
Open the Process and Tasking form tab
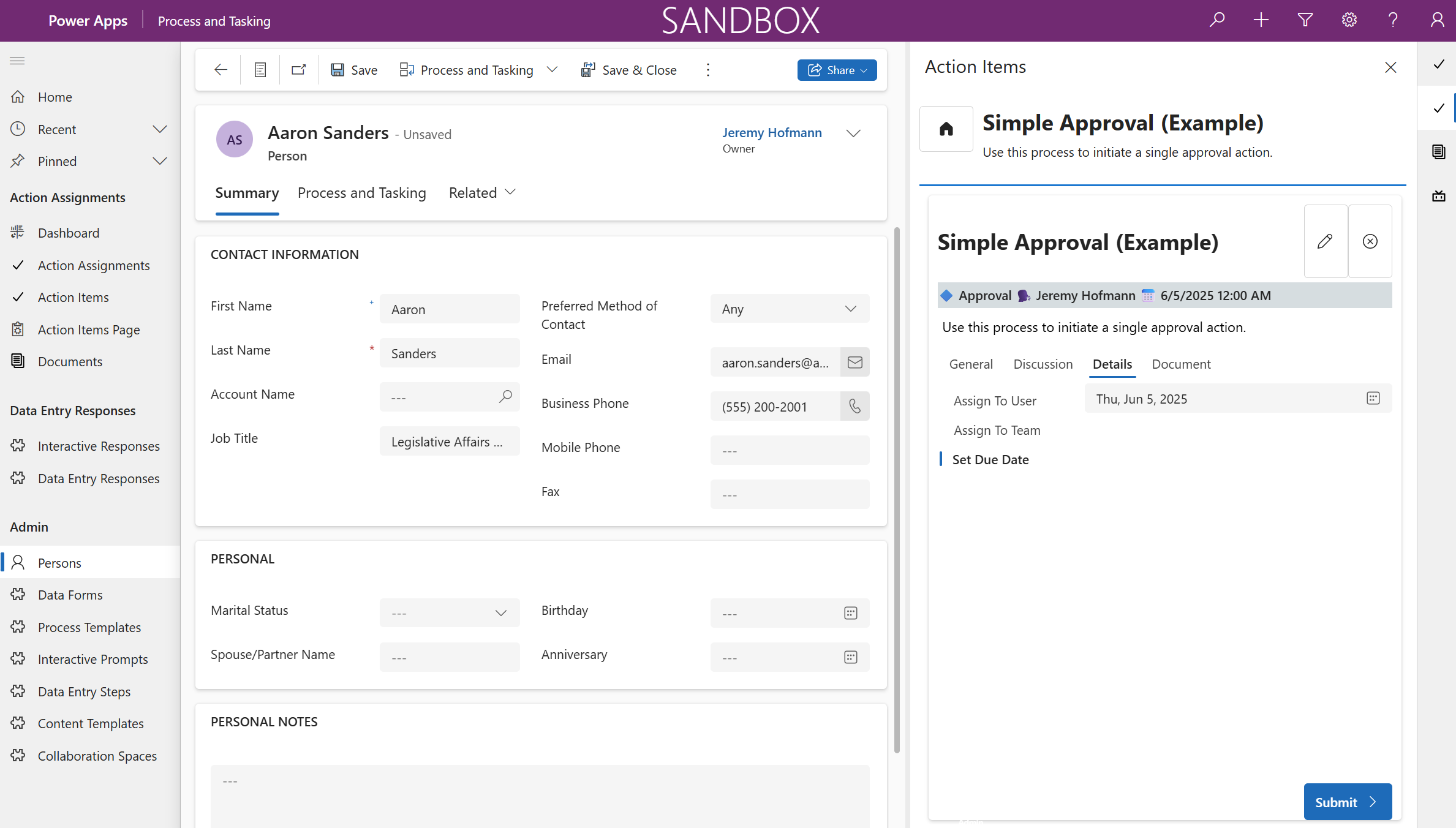361,193
